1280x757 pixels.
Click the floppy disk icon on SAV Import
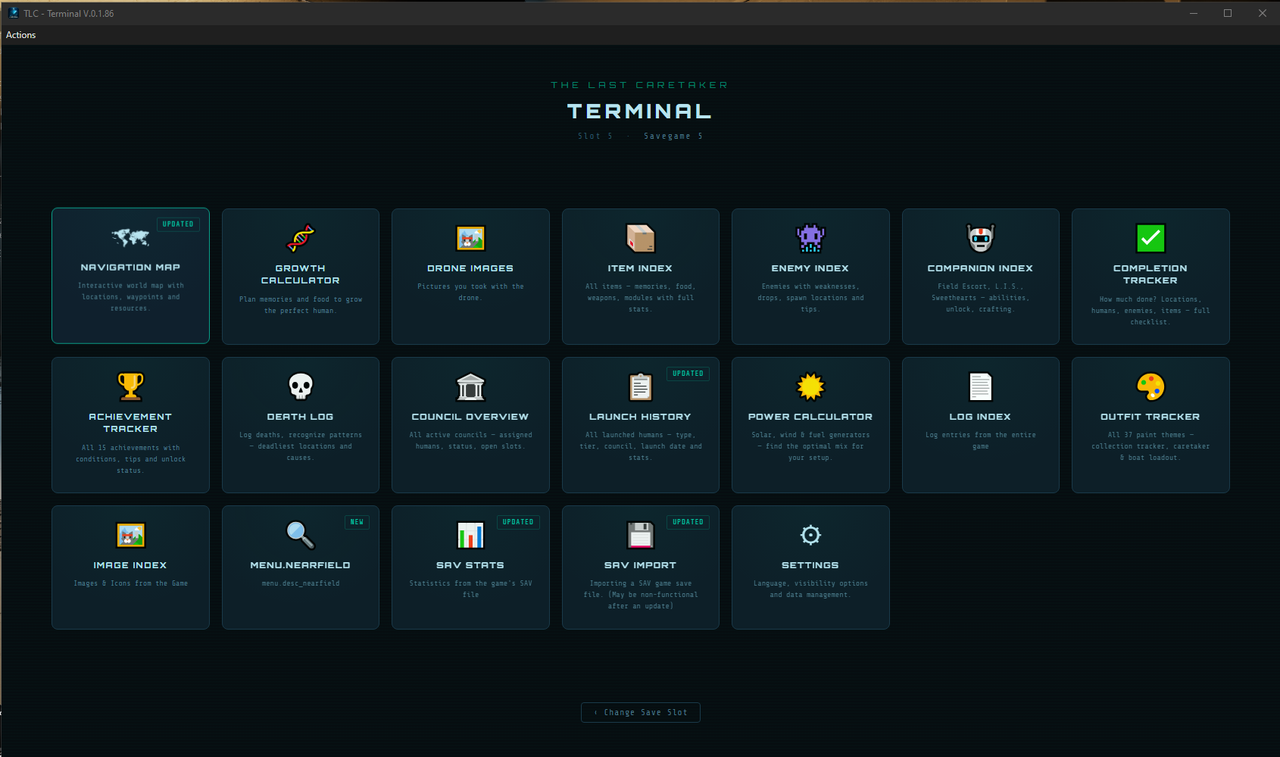pyautogui.click(x=640, y=535)
